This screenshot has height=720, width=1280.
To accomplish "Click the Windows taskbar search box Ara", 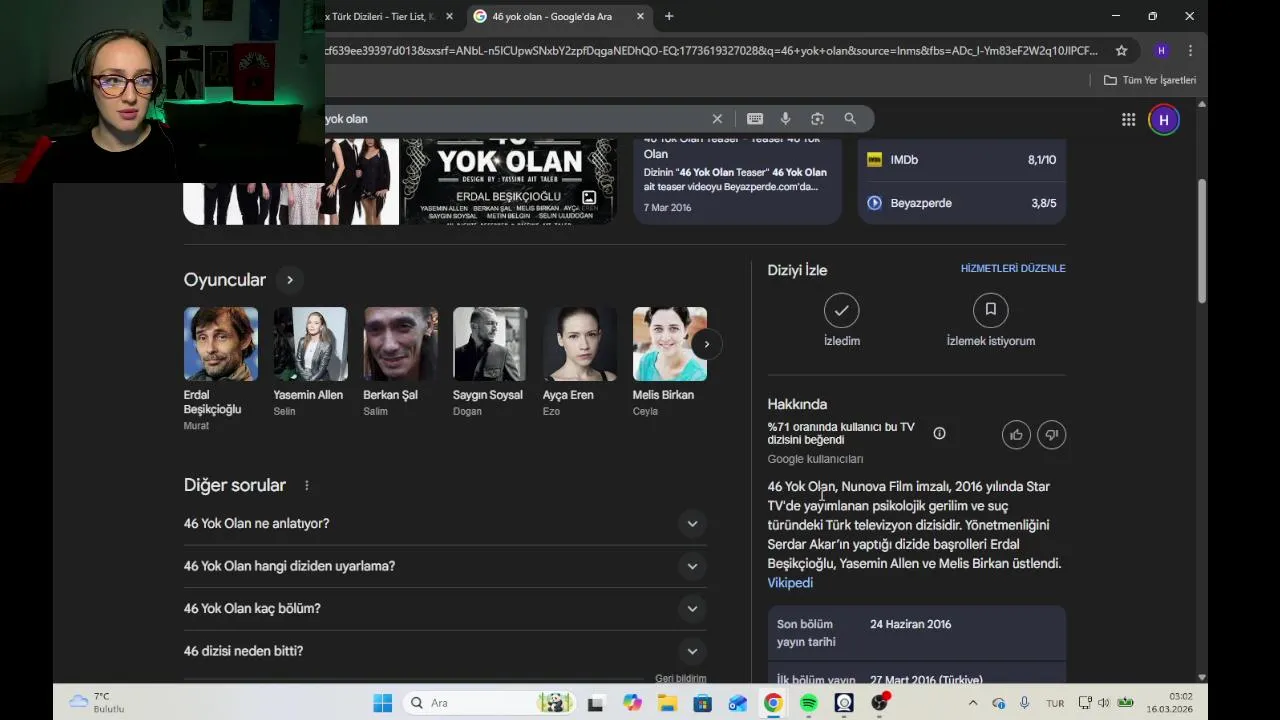I will (x=490, y=703).
